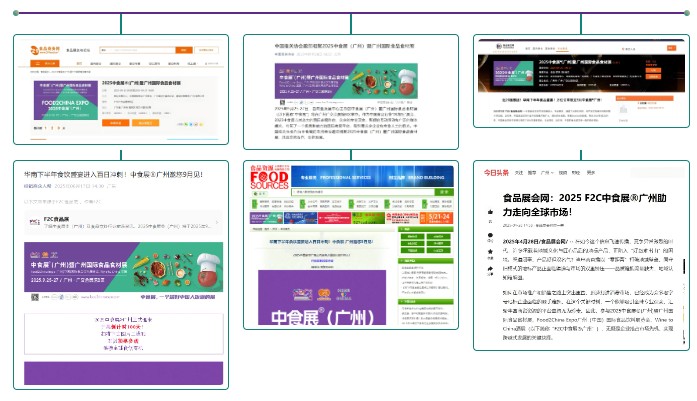Click the first green button in the Food Sources sidebar grid

(412, 237)
